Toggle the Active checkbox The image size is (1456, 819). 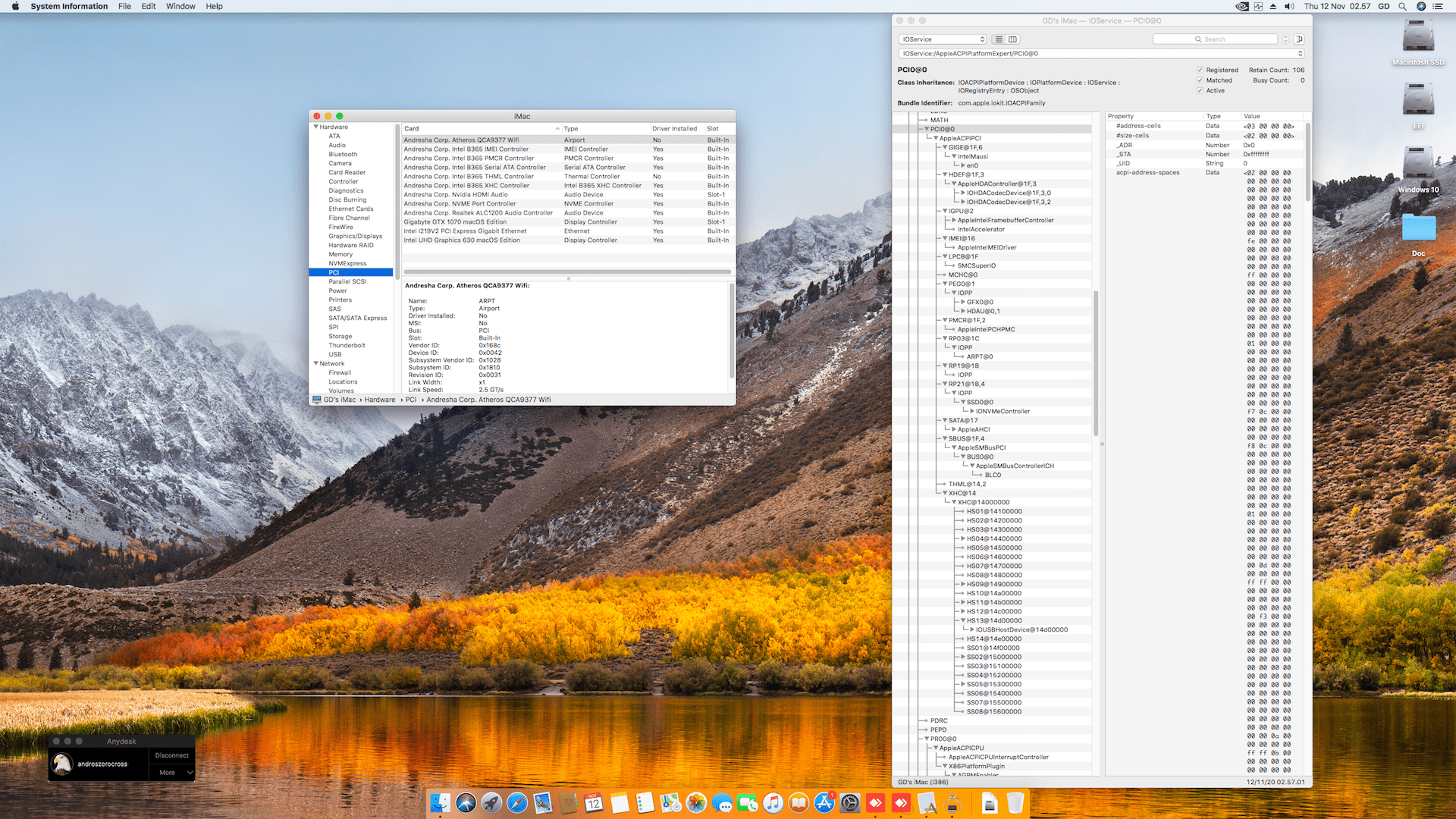pos(1200,90)
